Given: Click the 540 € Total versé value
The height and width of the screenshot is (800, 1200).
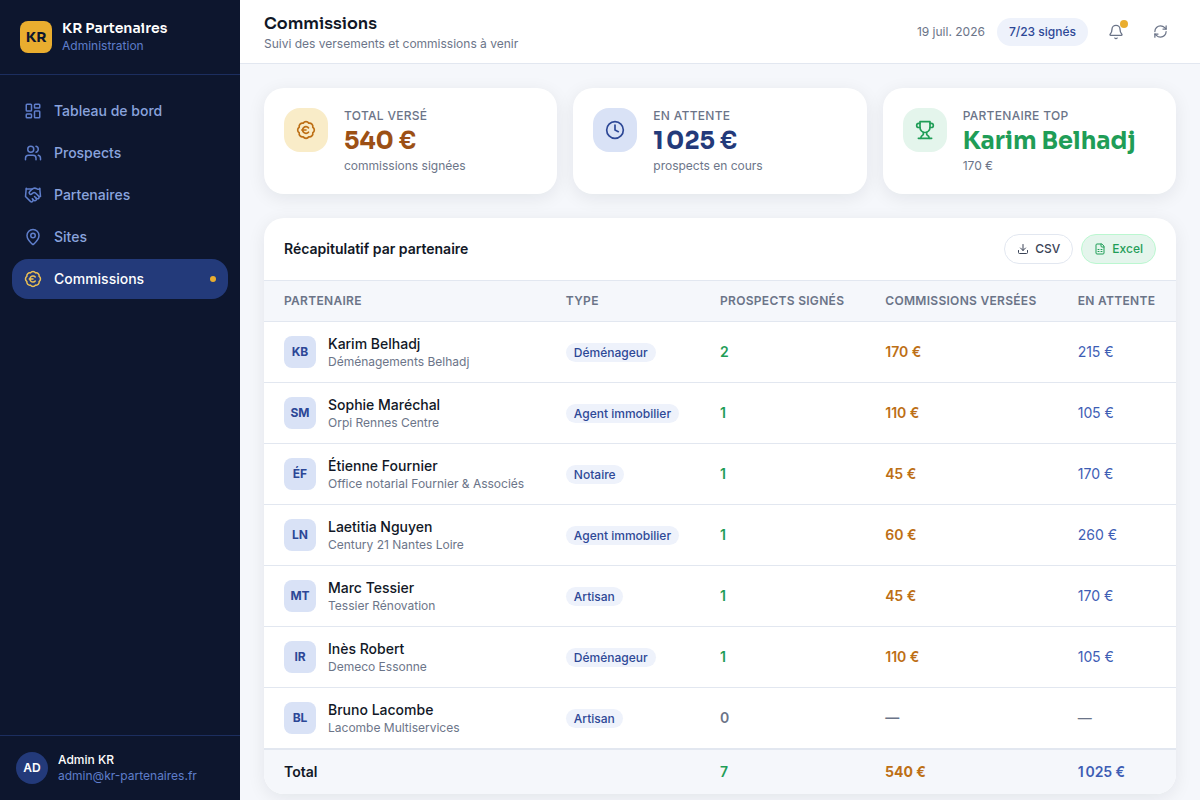Looking at the screenshot, I should click(380, 141).
